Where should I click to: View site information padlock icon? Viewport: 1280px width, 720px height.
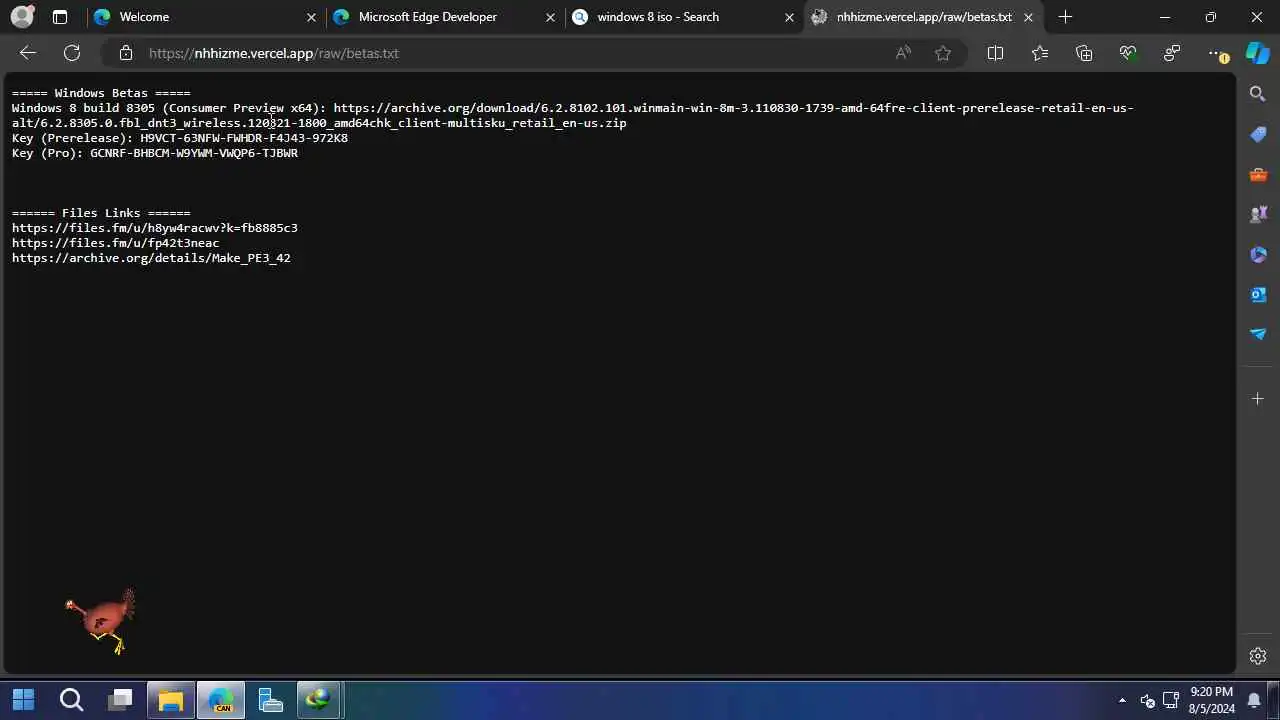(x=125, y=53)
